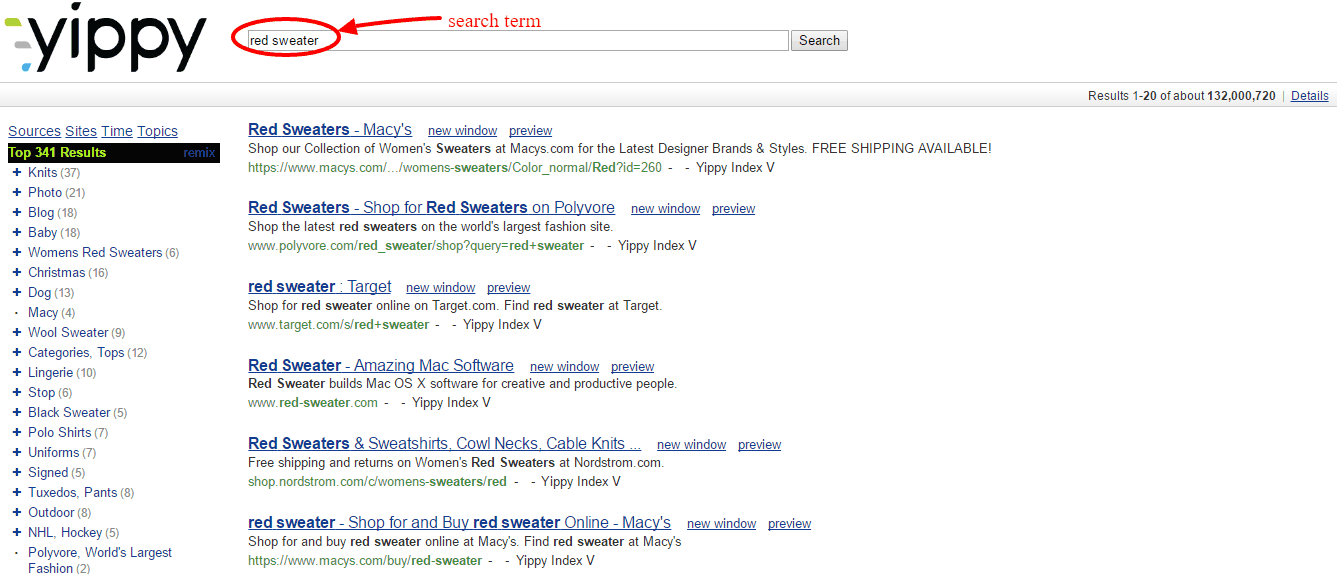The image size is (1337, 574).
Task: Switch to the Sources tab
Action: (34, 131)
